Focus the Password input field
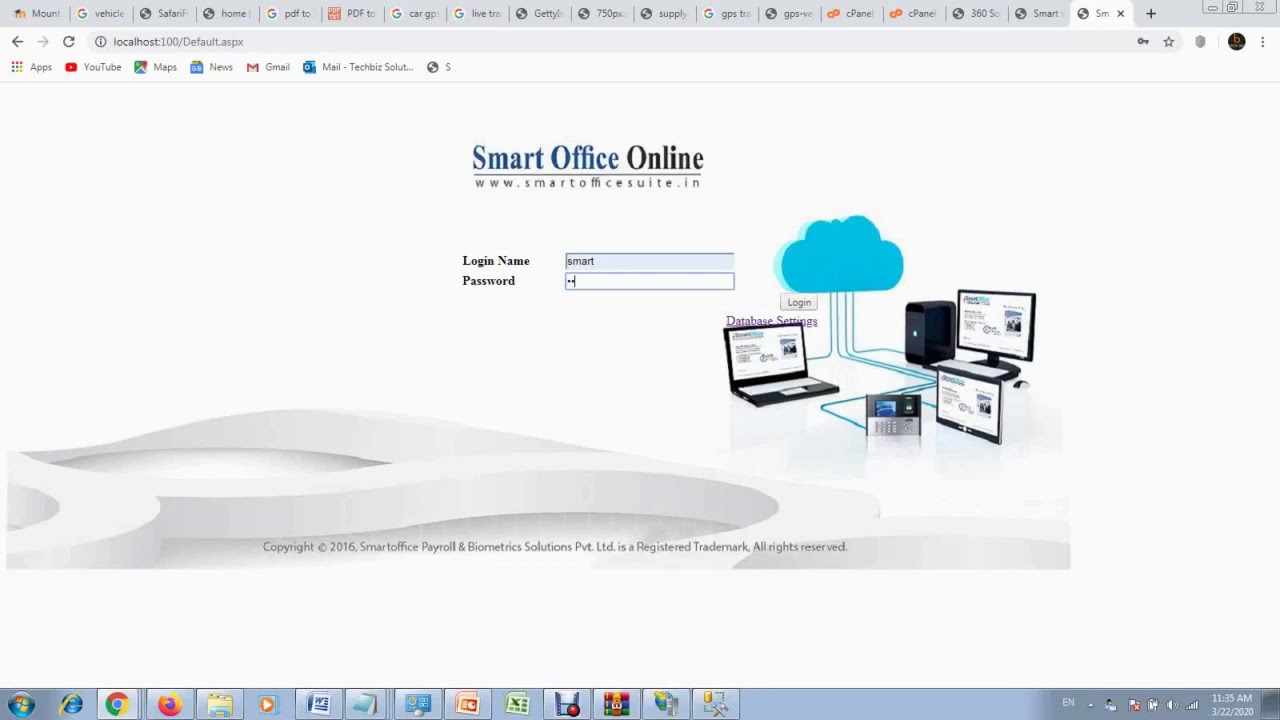1280x720 pixels. point(649,281)
